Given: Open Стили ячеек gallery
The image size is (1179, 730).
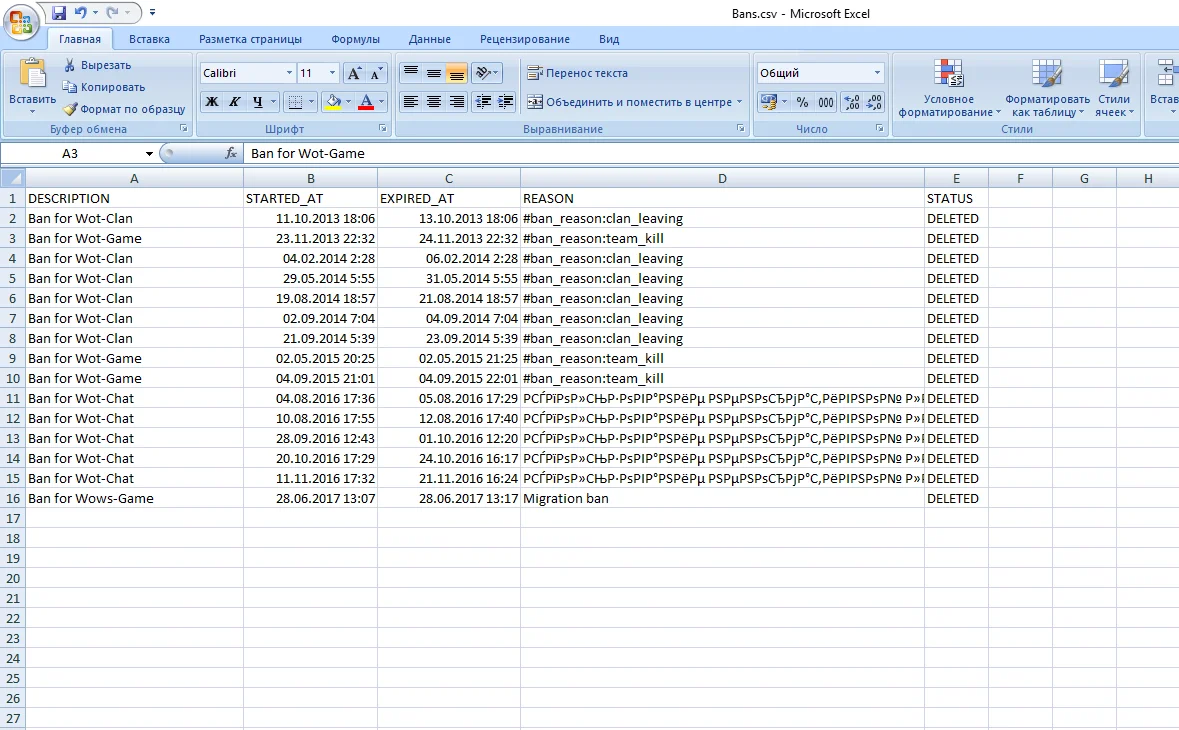Looking at the screenshot, I should [x=1114, y=88].
